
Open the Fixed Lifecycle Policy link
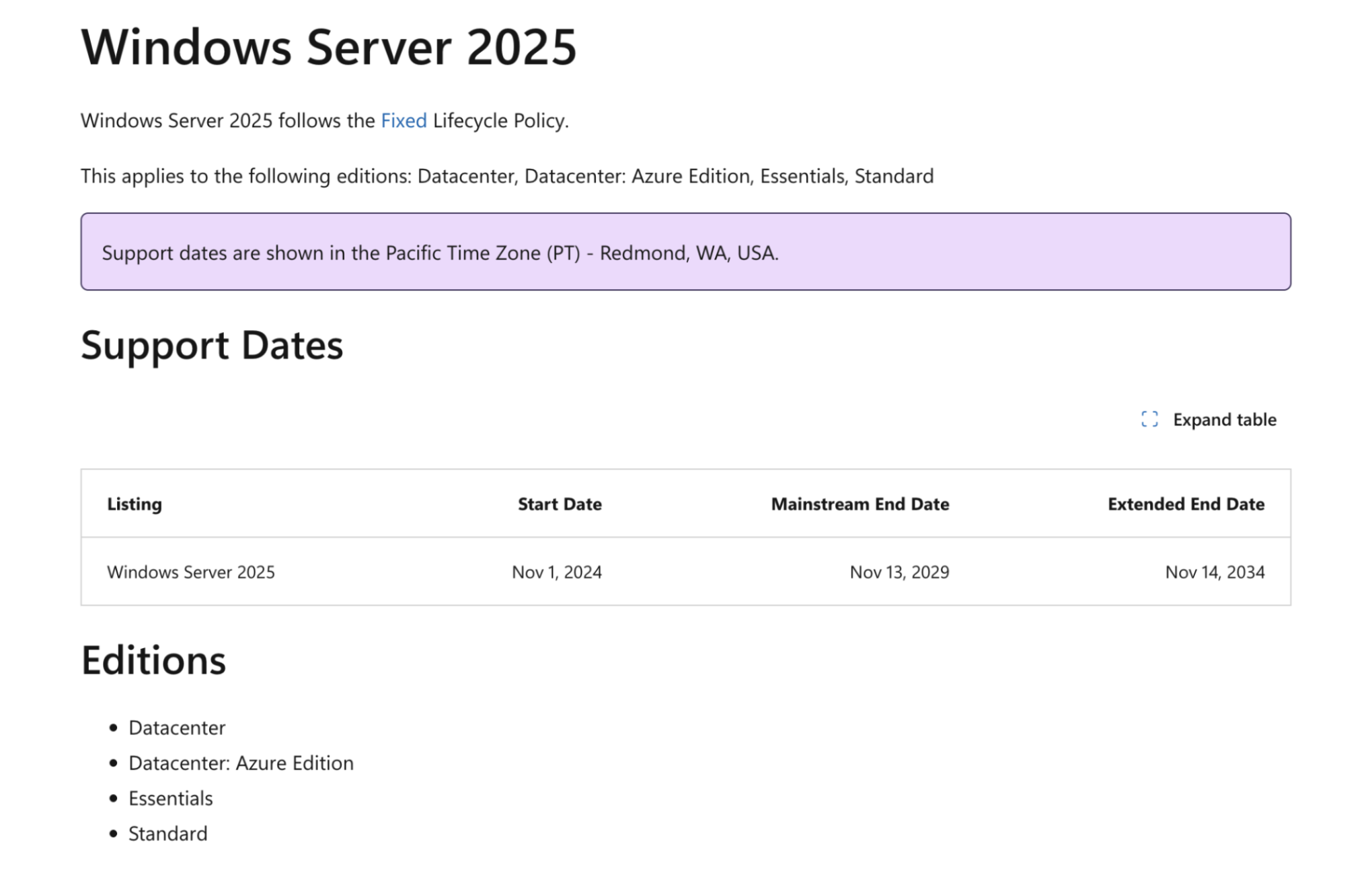(x=404, y=120)
